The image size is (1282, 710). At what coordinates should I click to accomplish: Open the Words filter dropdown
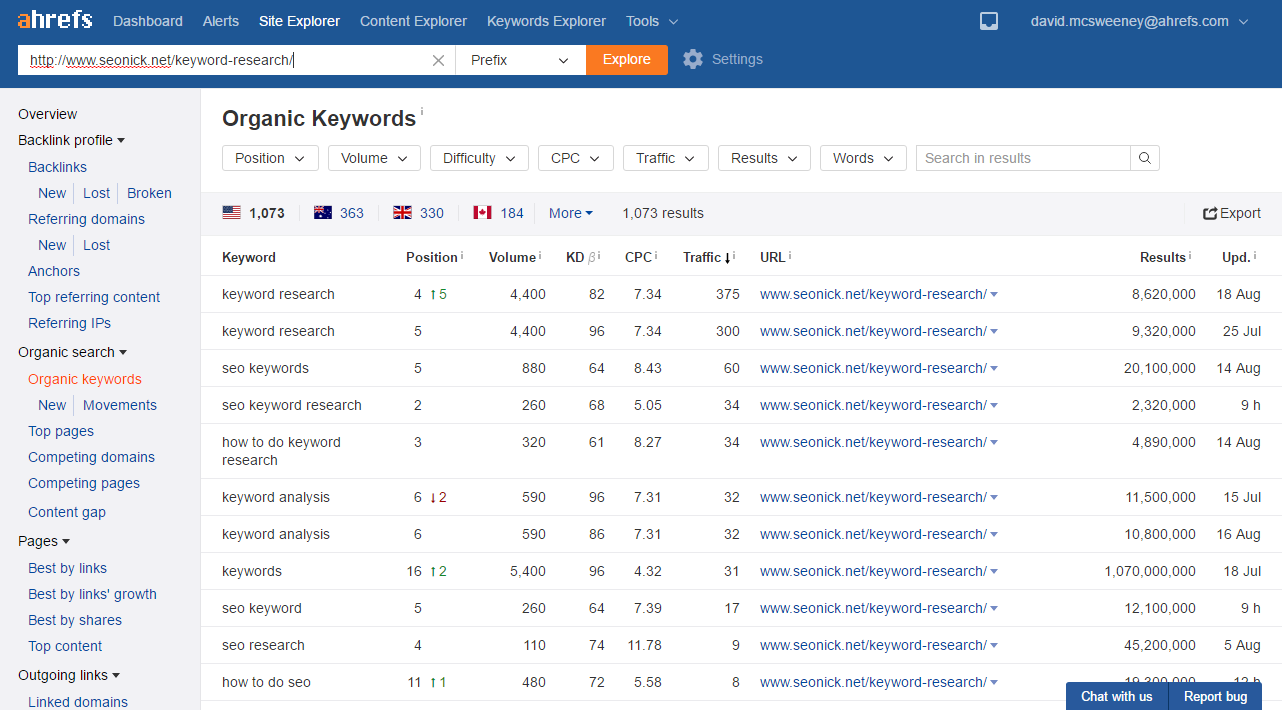pyautogui.click(x=863, y=158)
